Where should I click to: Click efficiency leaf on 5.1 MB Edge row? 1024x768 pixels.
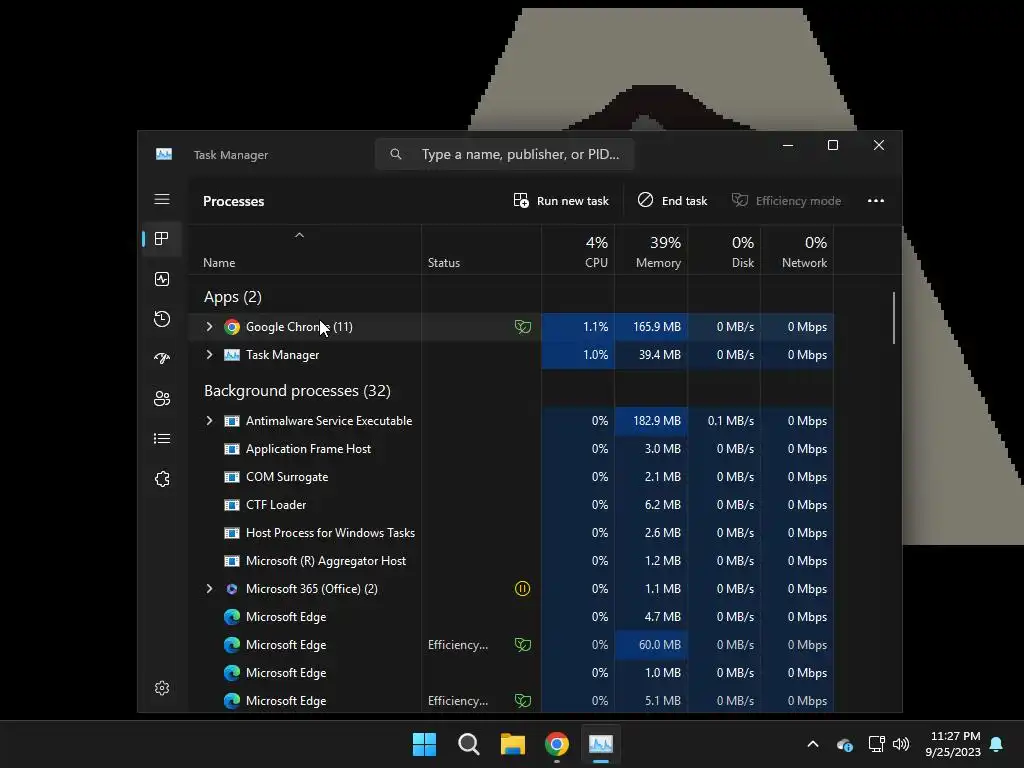[522, 701]
